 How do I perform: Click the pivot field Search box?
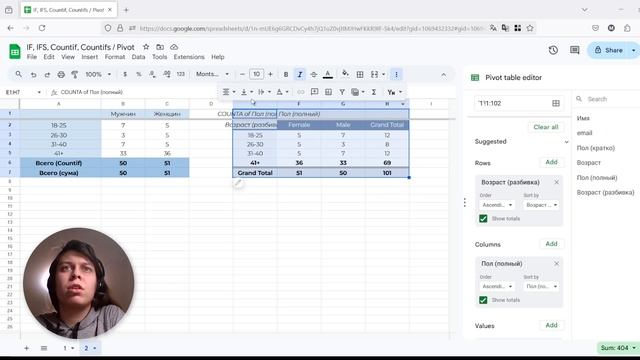608,99
